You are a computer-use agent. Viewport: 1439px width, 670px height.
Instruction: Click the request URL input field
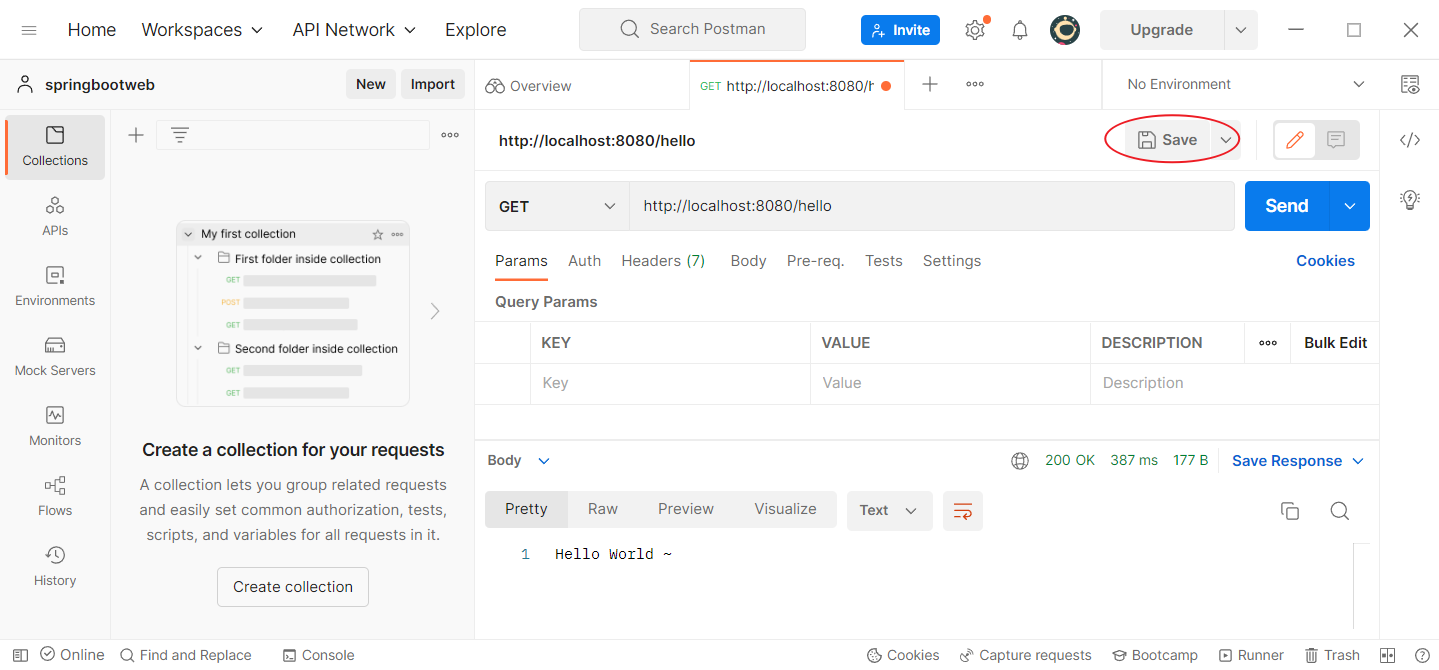click(930, 206)
